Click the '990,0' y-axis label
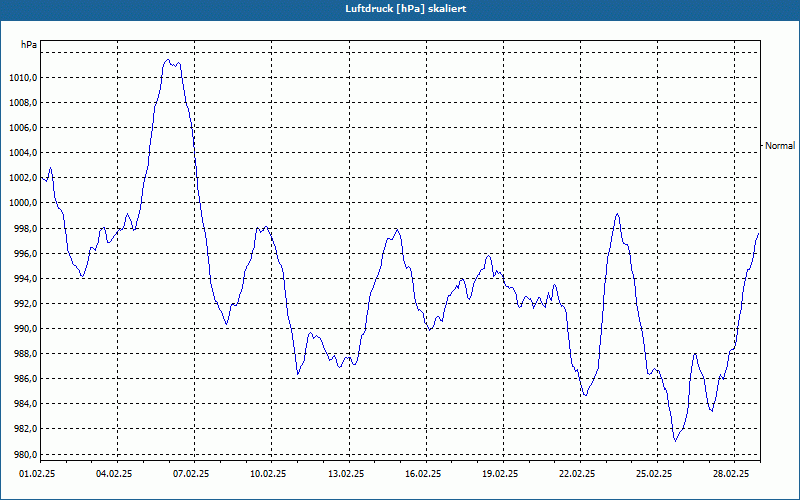This screenshot has width=800, height=500. [x=25, y=328]
